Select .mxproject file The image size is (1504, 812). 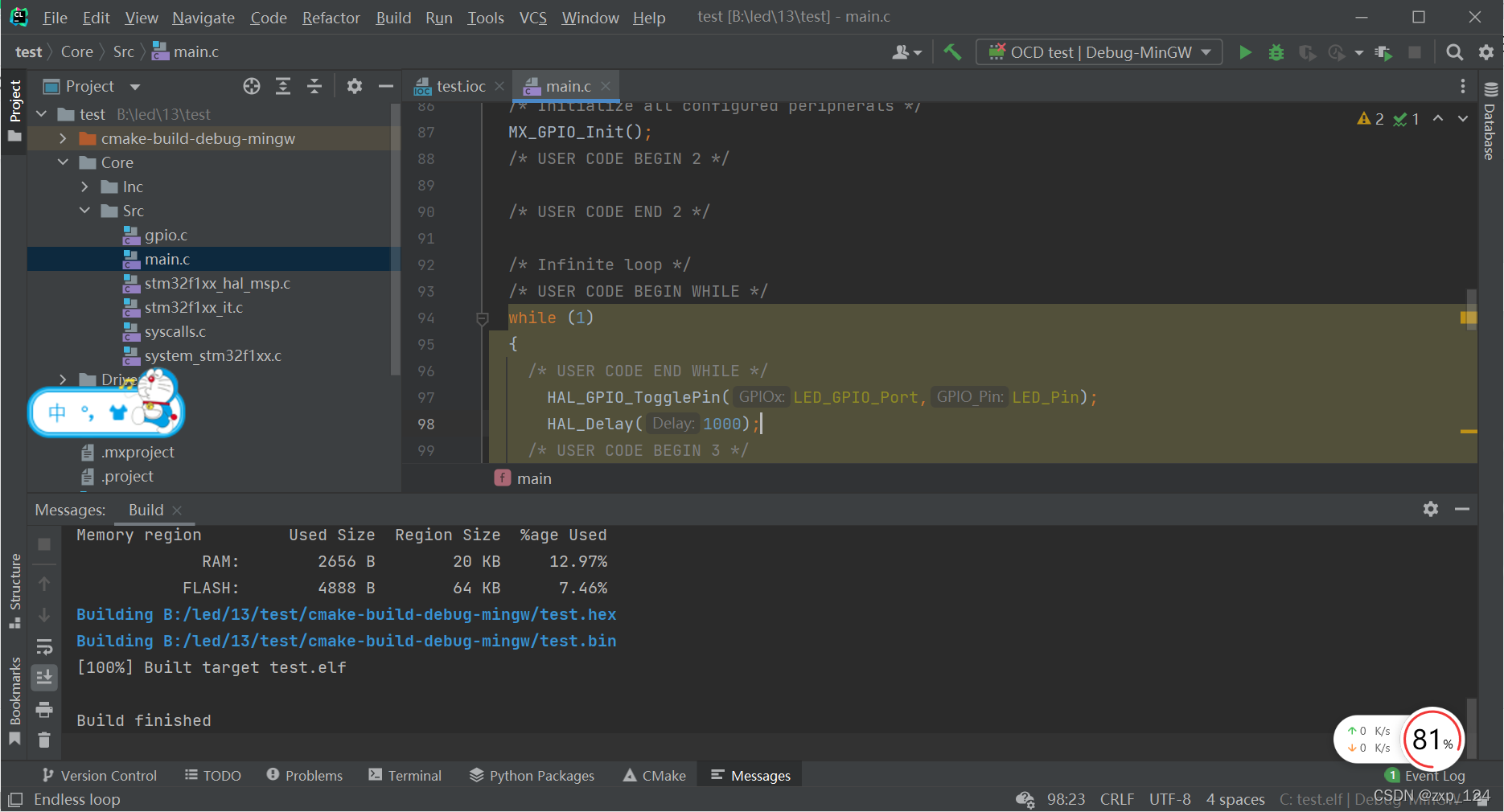pyautogui.click(x=138, y=452)
